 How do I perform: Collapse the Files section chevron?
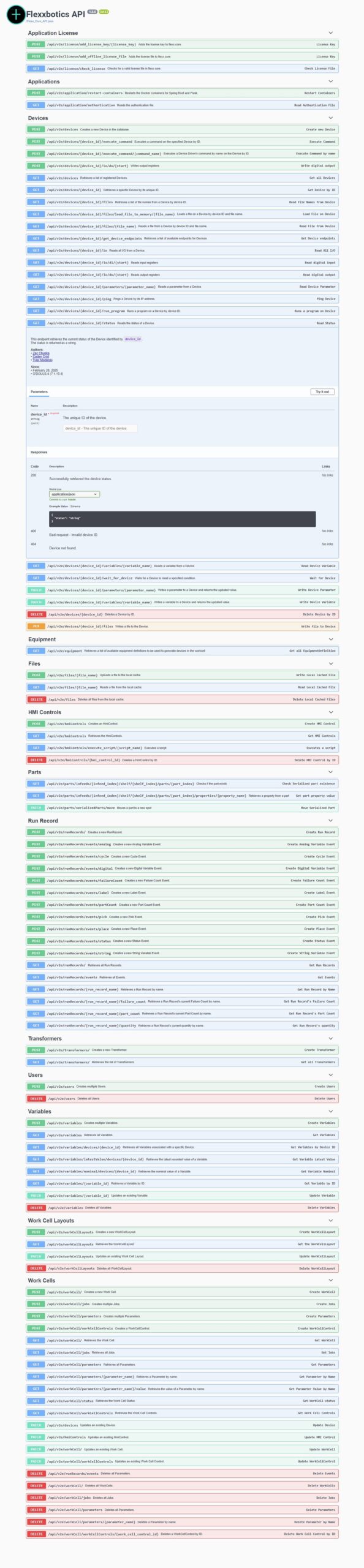point(331,663)
